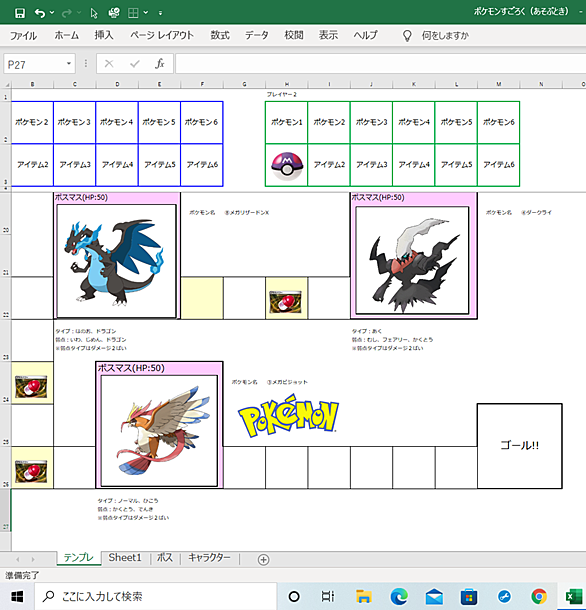Viewport: 586px width, 610px height.
Task: Select the blue ポケモン6 cell
Action: pos(202,122)
